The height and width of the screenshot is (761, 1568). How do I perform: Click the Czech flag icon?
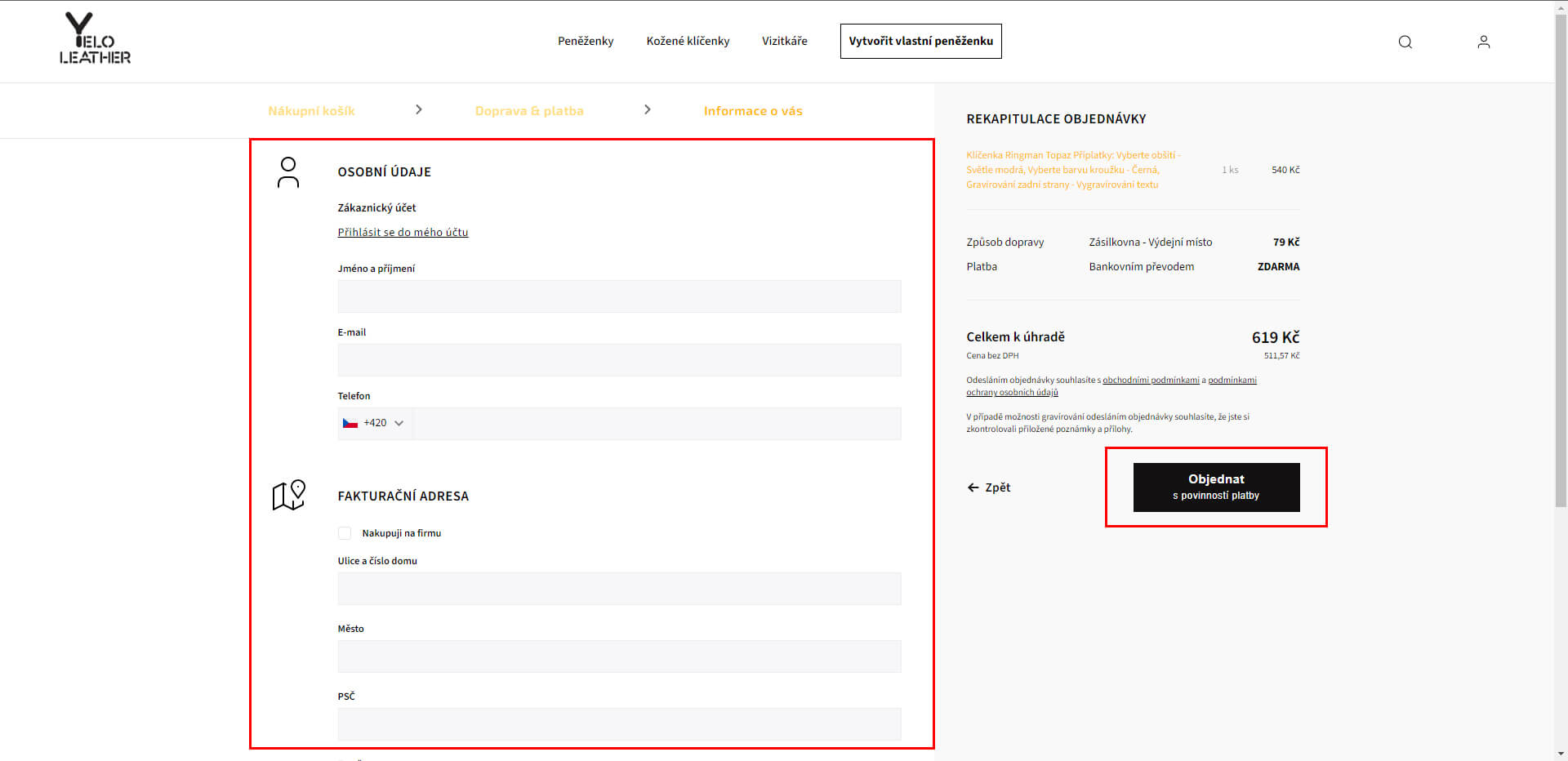pos(350,423)
